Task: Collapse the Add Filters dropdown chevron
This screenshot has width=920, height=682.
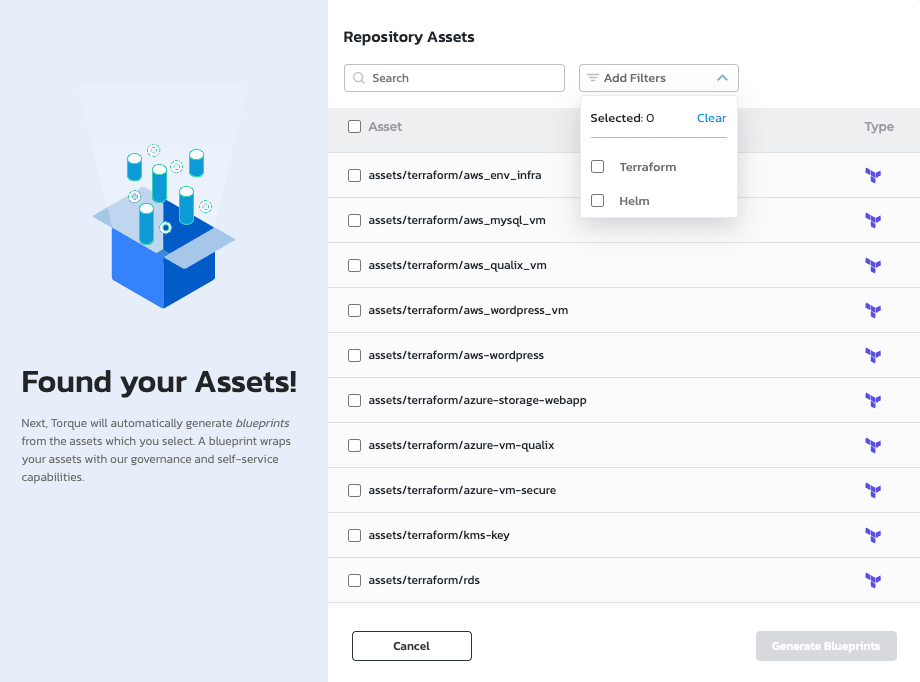Action: point(722,78)
